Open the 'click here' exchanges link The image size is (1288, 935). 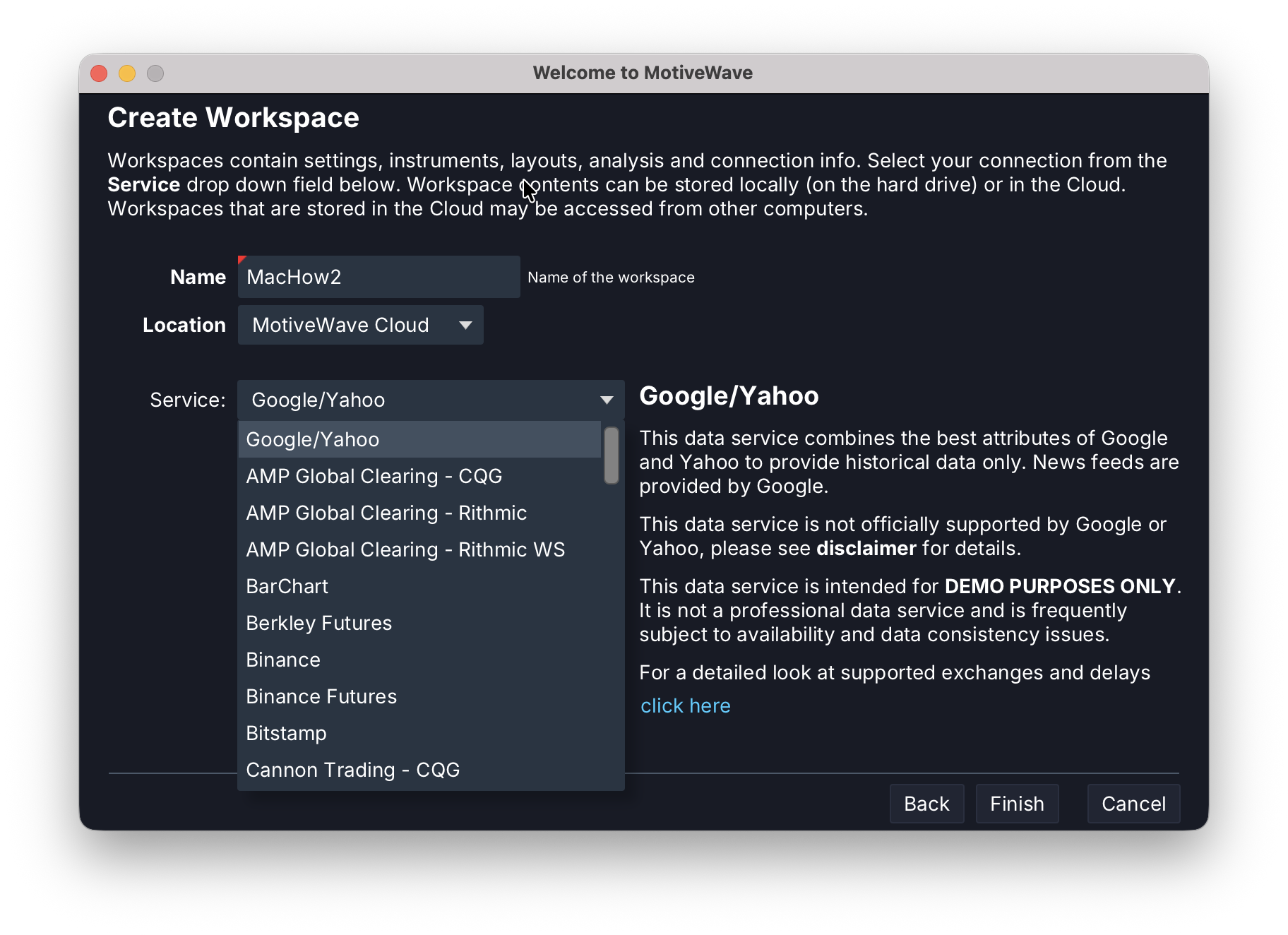685,705
